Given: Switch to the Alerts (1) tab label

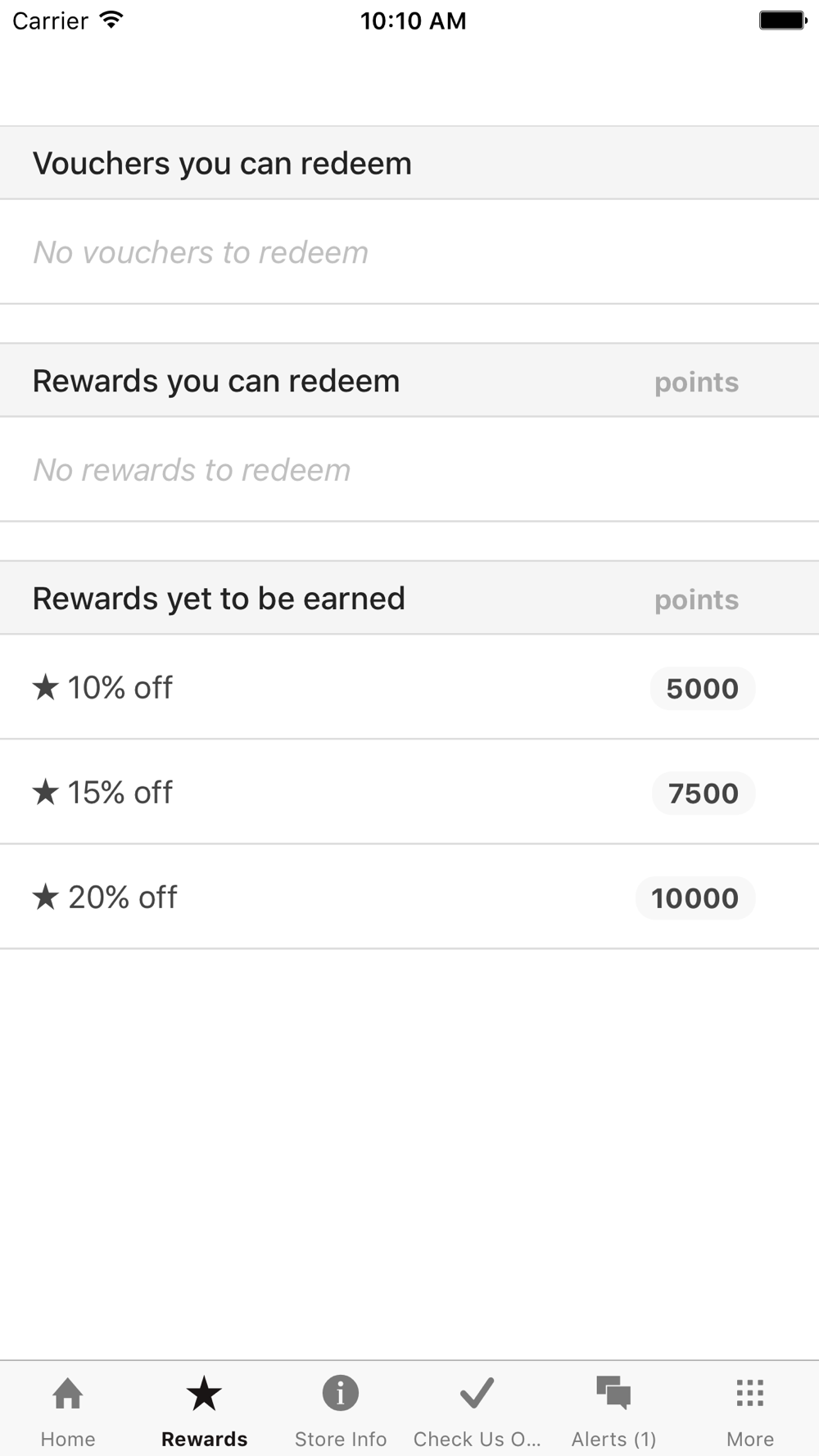Looking at the screenshot, I should click(x=613, y=1439).
